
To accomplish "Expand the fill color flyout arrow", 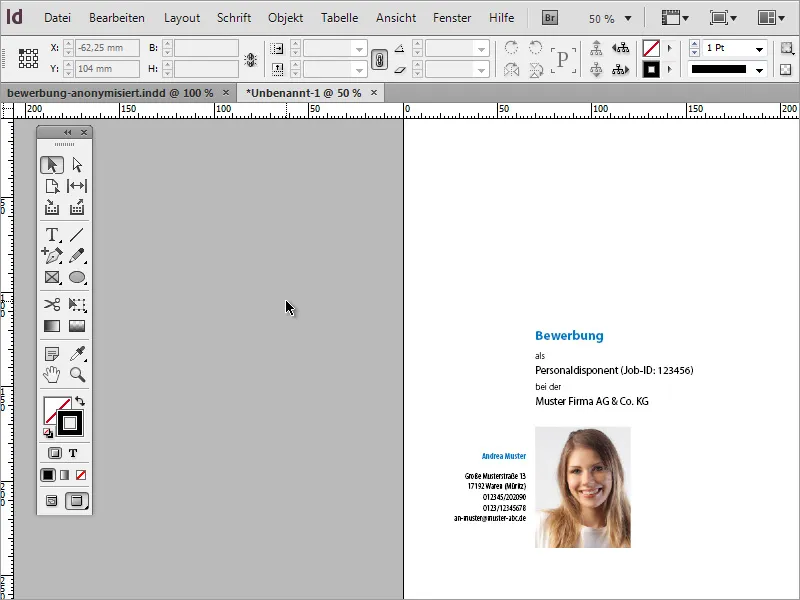I will coord(670,48).
